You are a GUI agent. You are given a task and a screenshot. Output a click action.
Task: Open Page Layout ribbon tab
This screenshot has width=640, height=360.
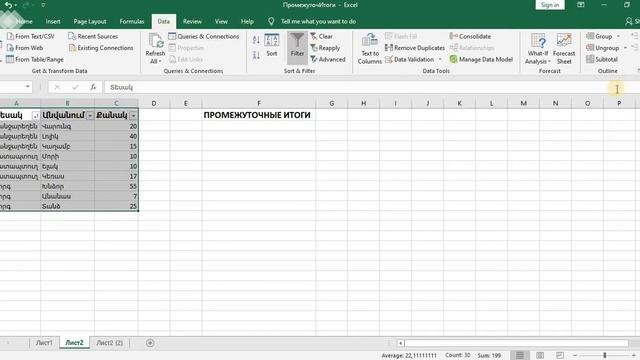tap(90, 21)
